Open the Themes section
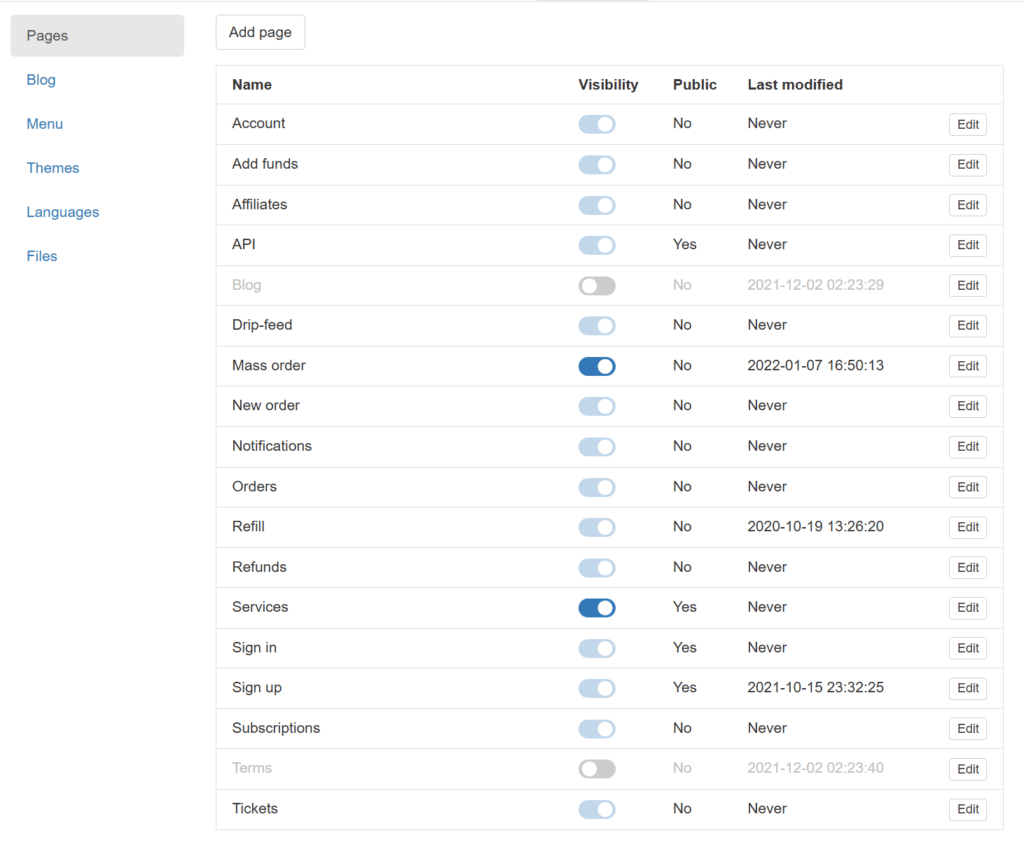This screenshot has height=847, width=1024. tap(53, 168)
